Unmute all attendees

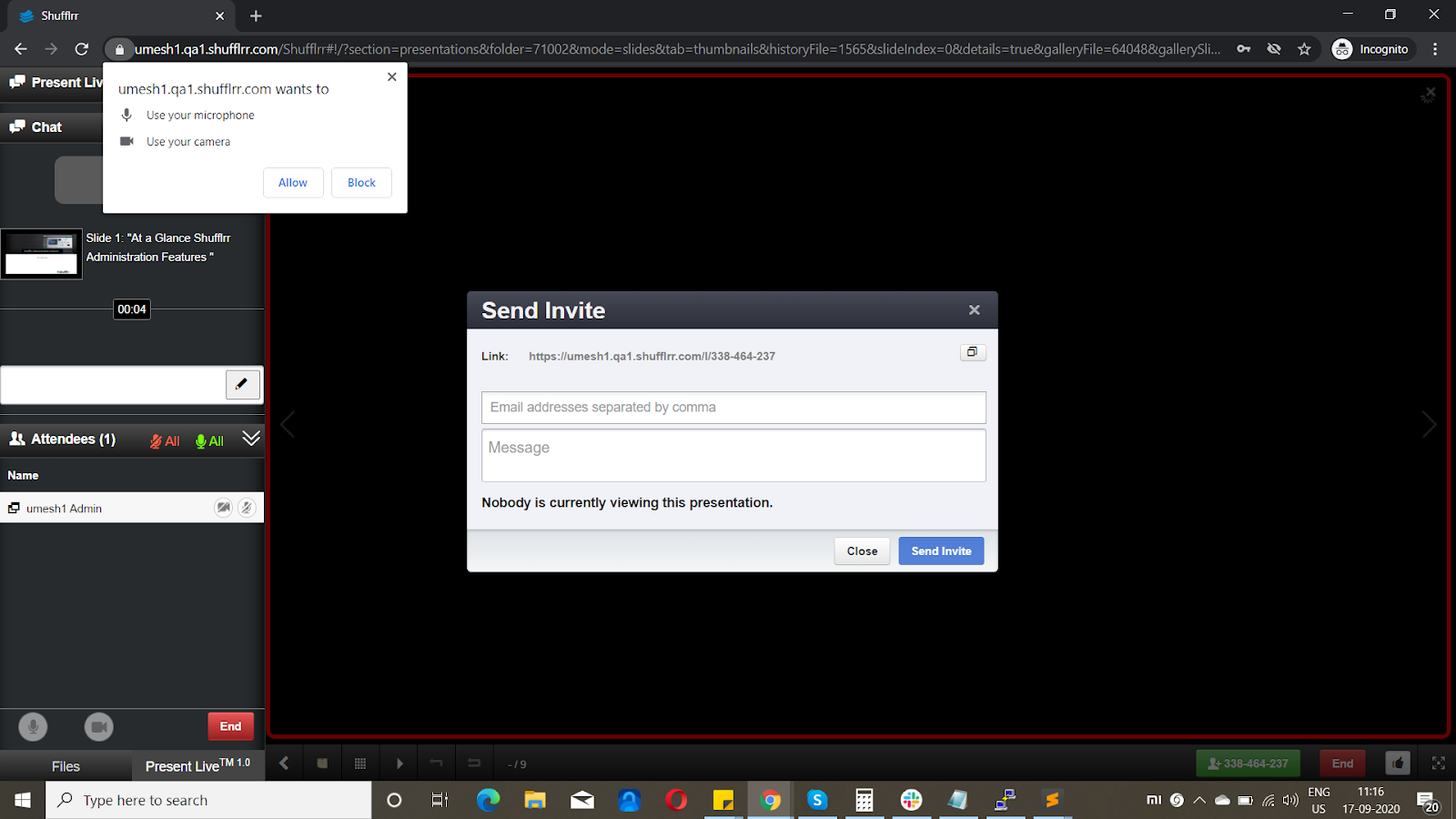coord(209,441)
